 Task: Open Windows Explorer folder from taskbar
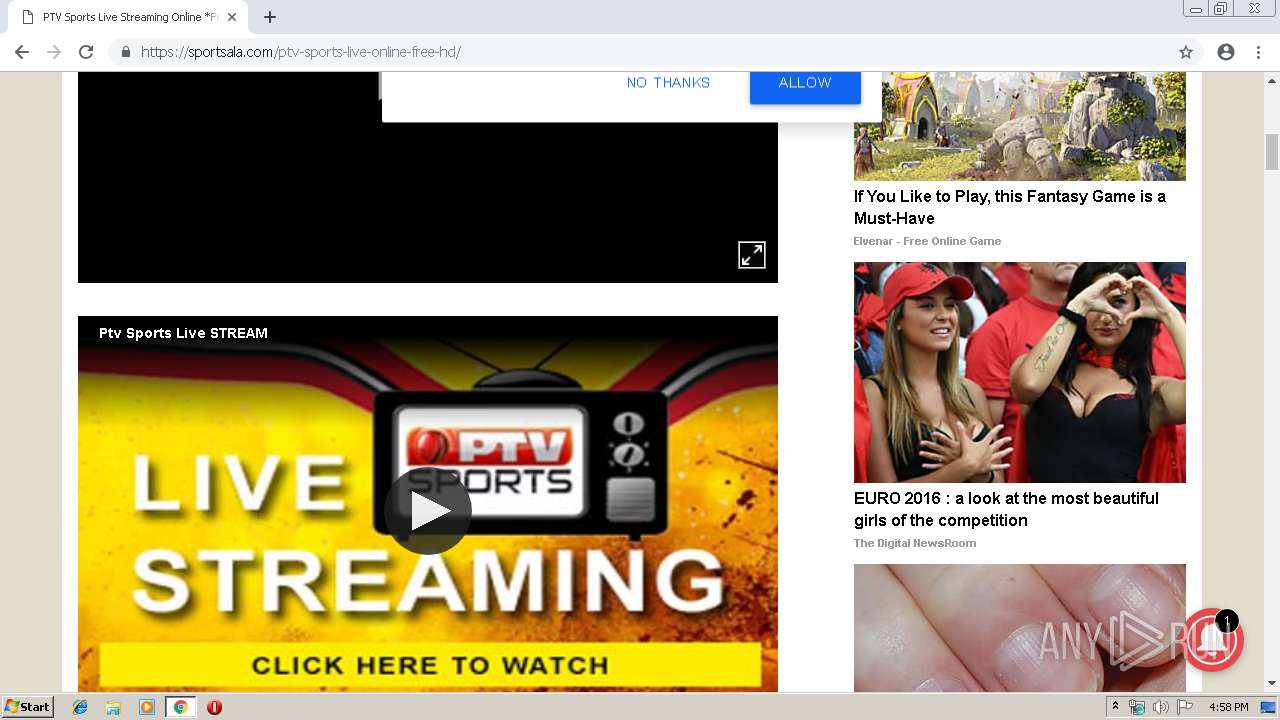[113, 707]
